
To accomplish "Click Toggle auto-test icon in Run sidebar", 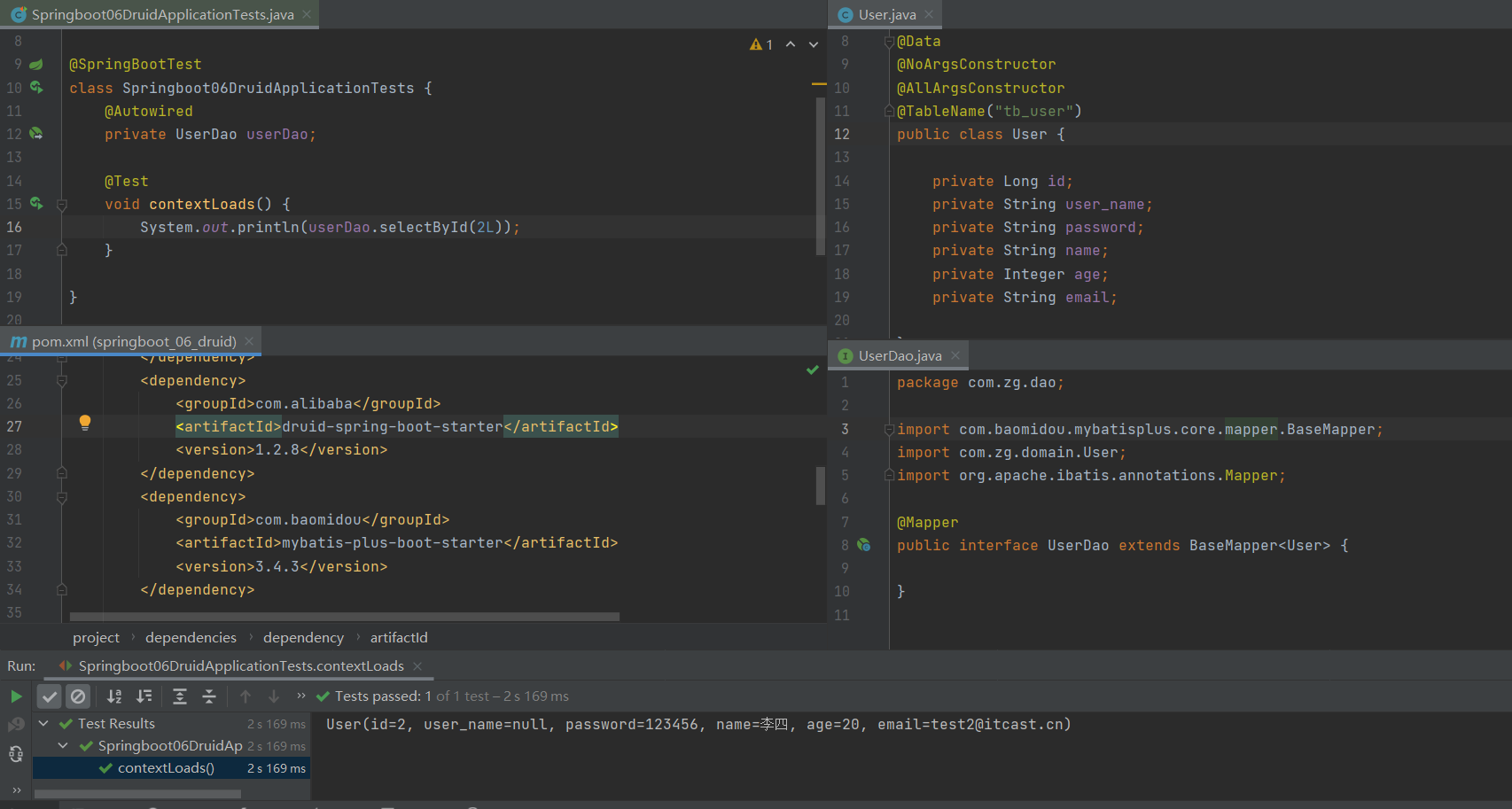I will tap(16, 754).
